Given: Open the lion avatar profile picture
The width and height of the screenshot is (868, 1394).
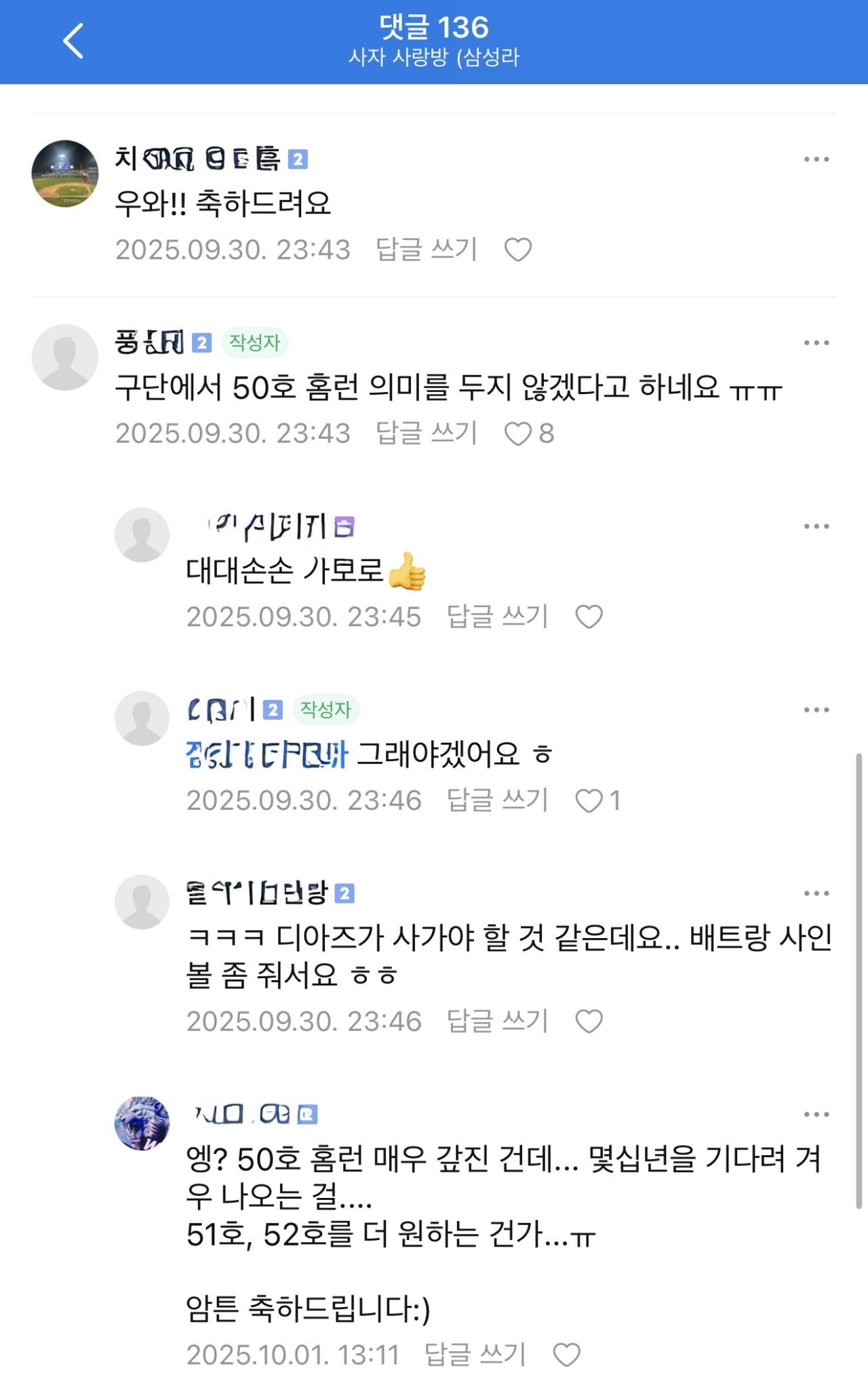Looking at the screenshot, I should [x=142, y=1123].
